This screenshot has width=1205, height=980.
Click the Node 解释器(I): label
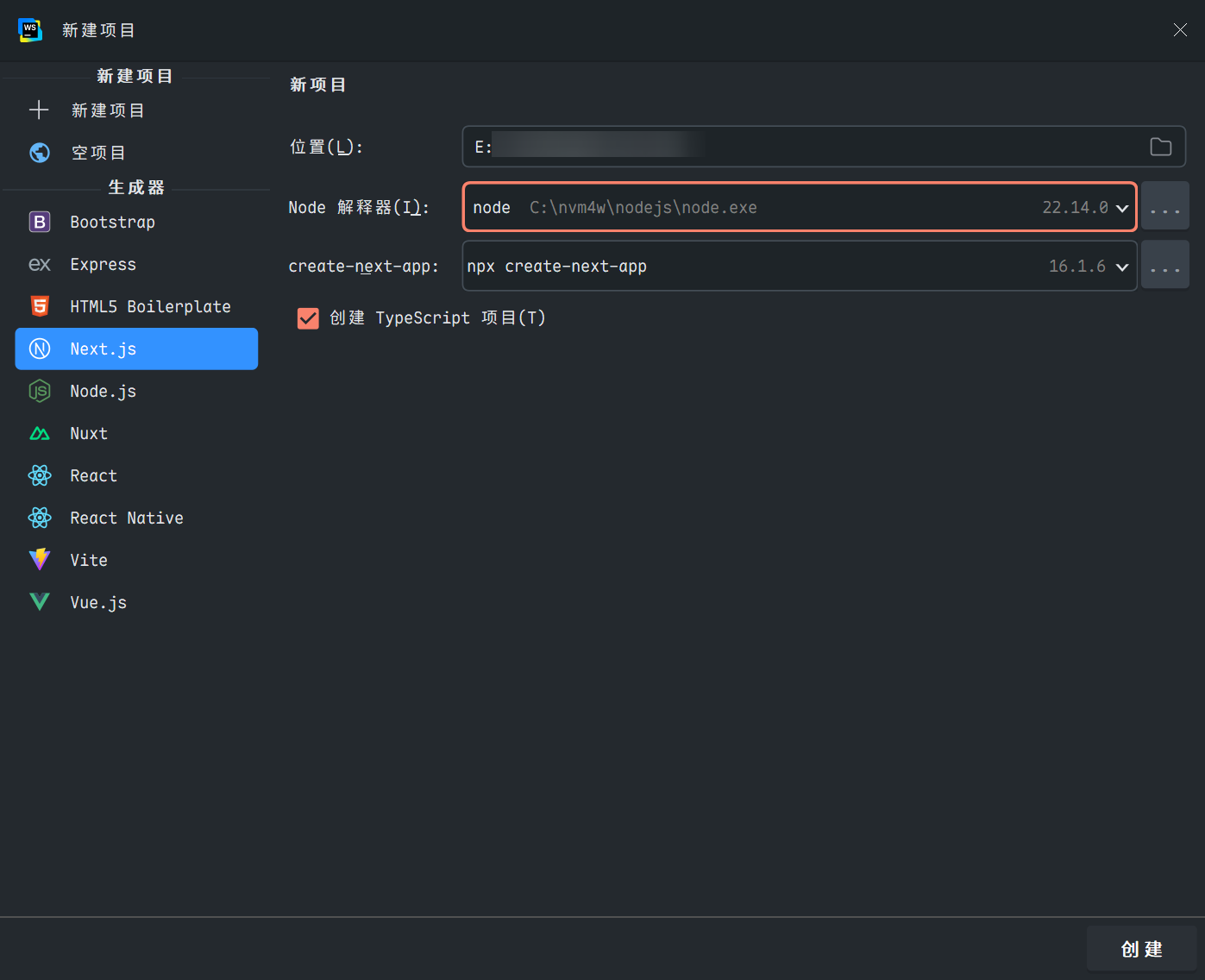pos(359,207)
